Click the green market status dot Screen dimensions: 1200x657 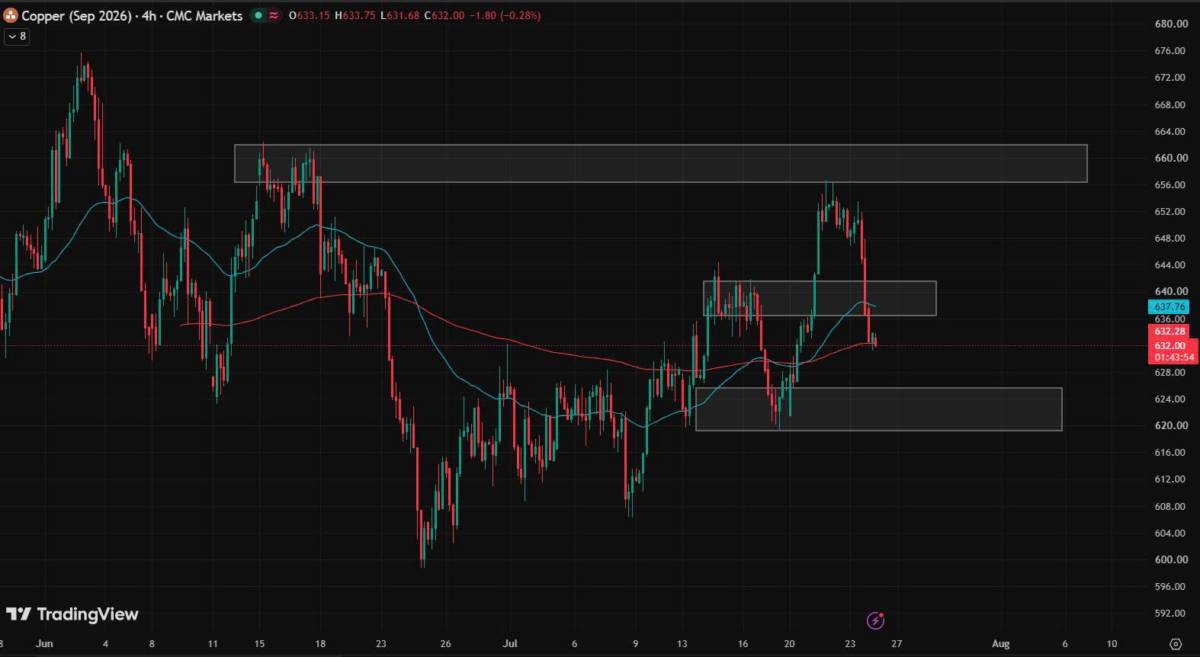point(258,16)
